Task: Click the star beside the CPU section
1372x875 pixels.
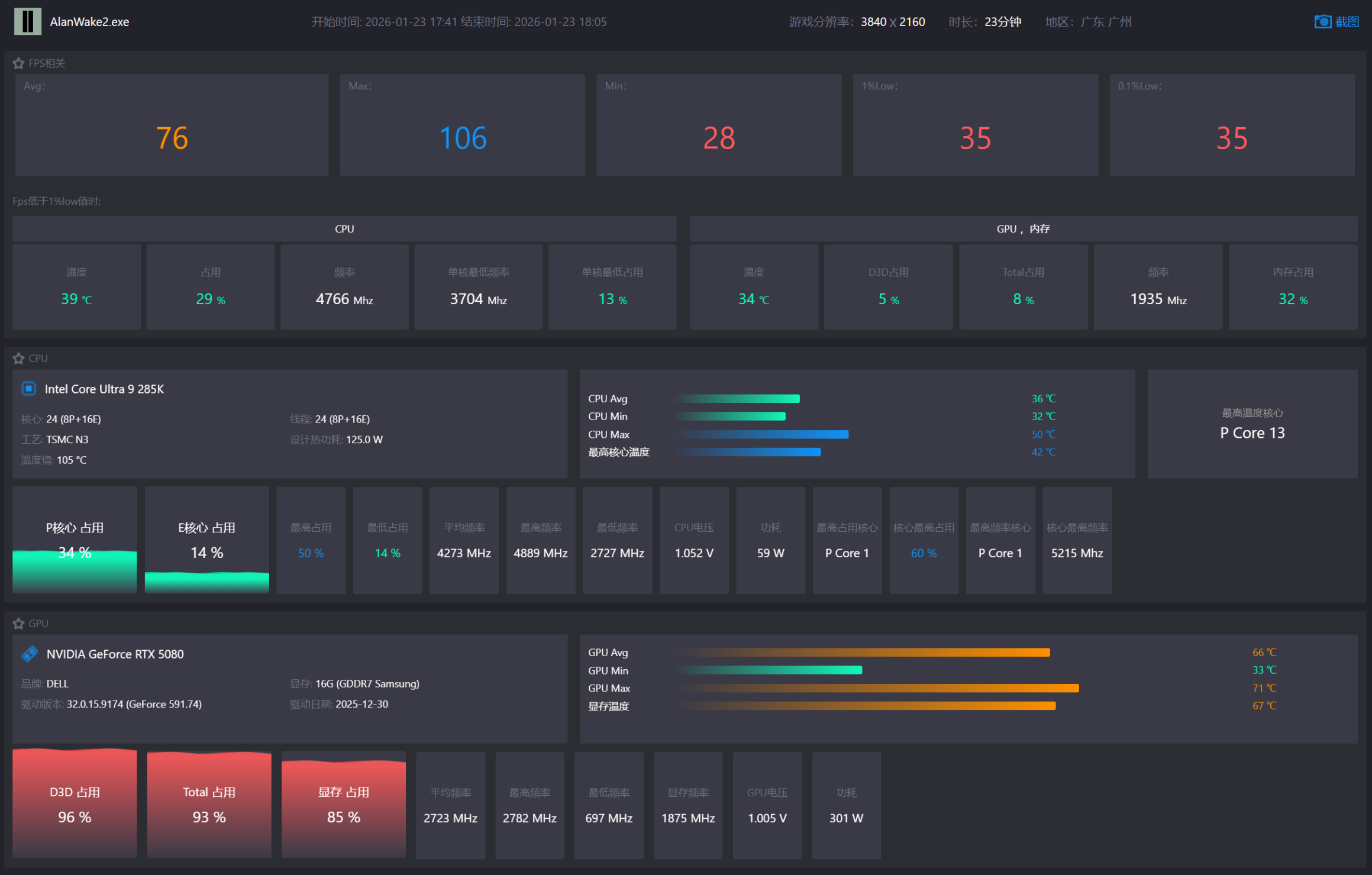Action: coord(18,359)
